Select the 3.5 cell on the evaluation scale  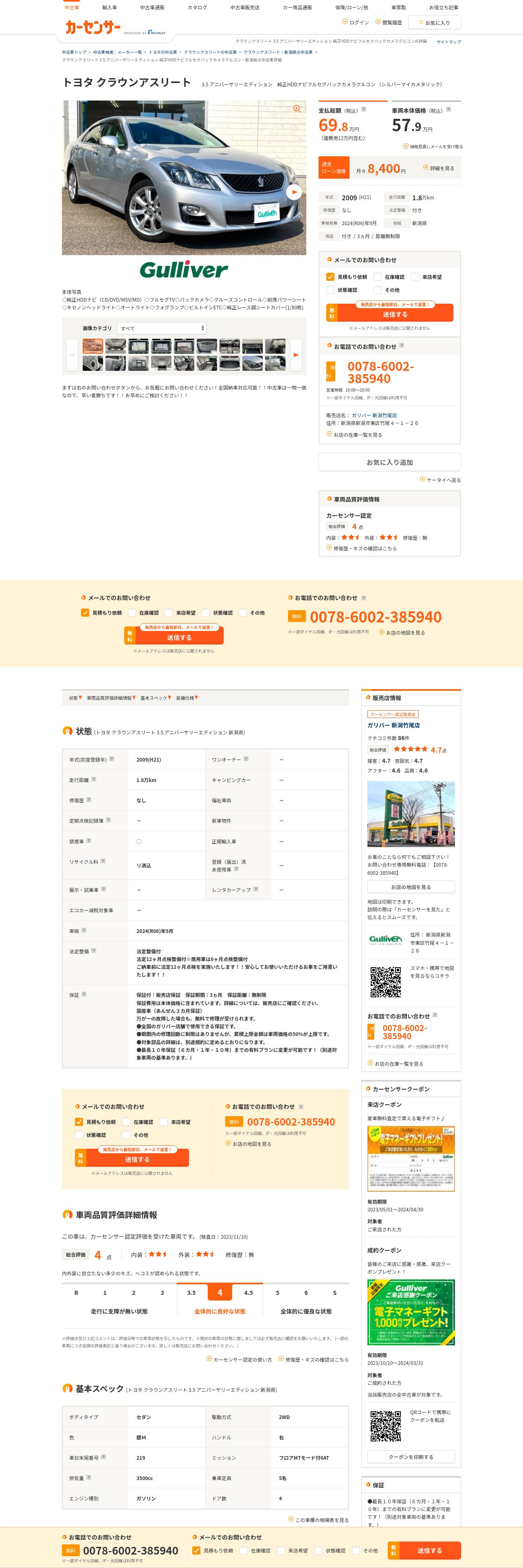coord(191,1292)
